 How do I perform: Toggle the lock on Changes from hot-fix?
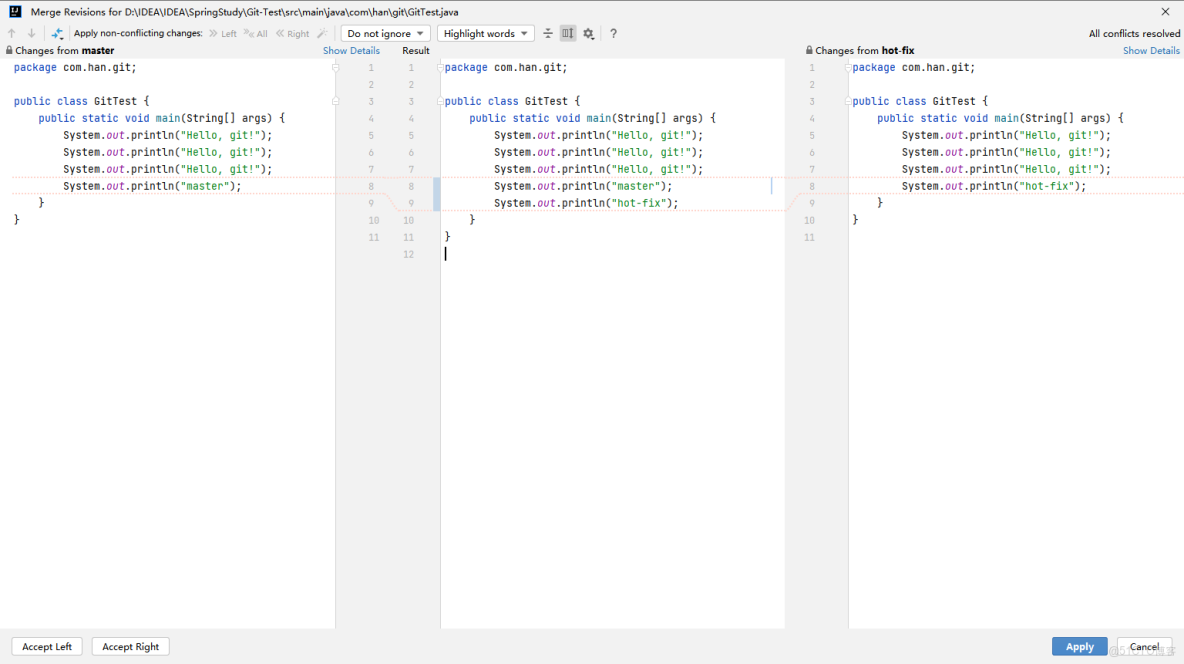pos(809,50)
